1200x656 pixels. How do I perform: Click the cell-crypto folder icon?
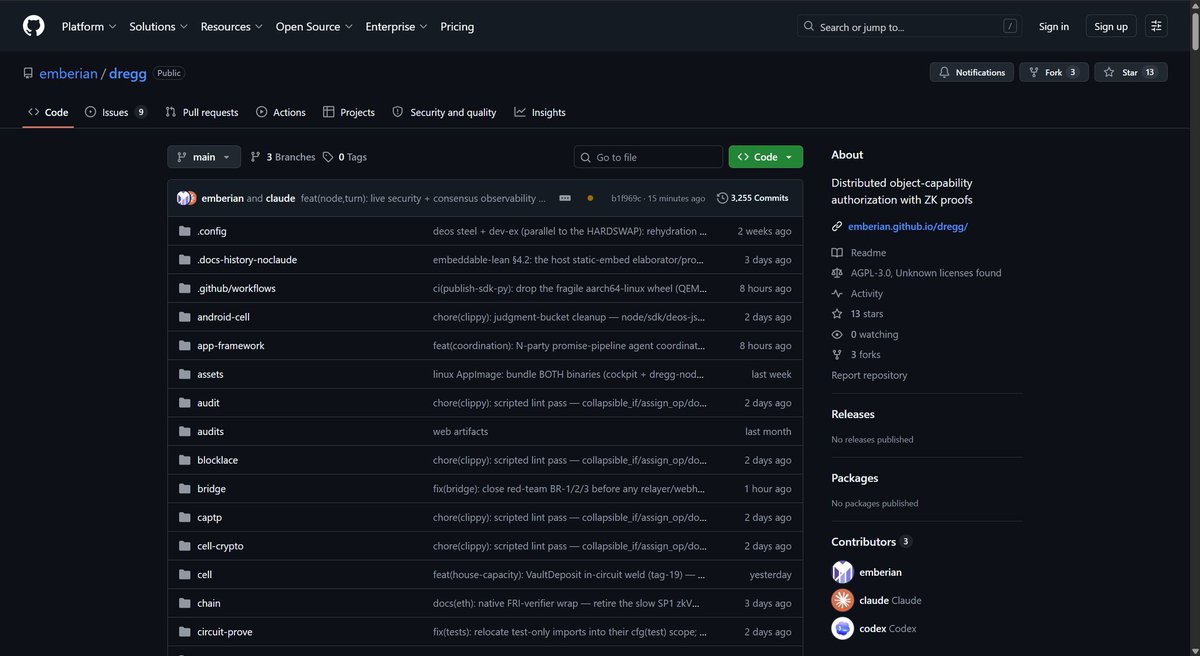coord(184,546)
